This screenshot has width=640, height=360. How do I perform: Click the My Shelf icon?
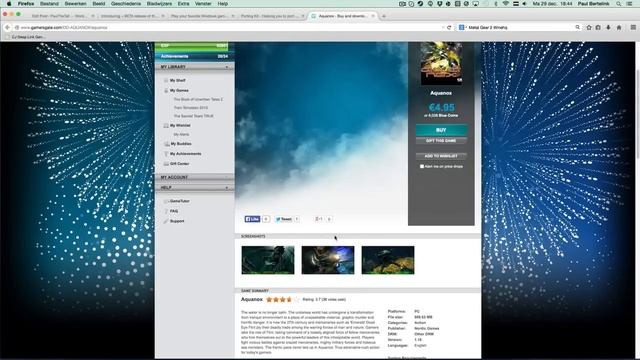[x=166, y=80]
